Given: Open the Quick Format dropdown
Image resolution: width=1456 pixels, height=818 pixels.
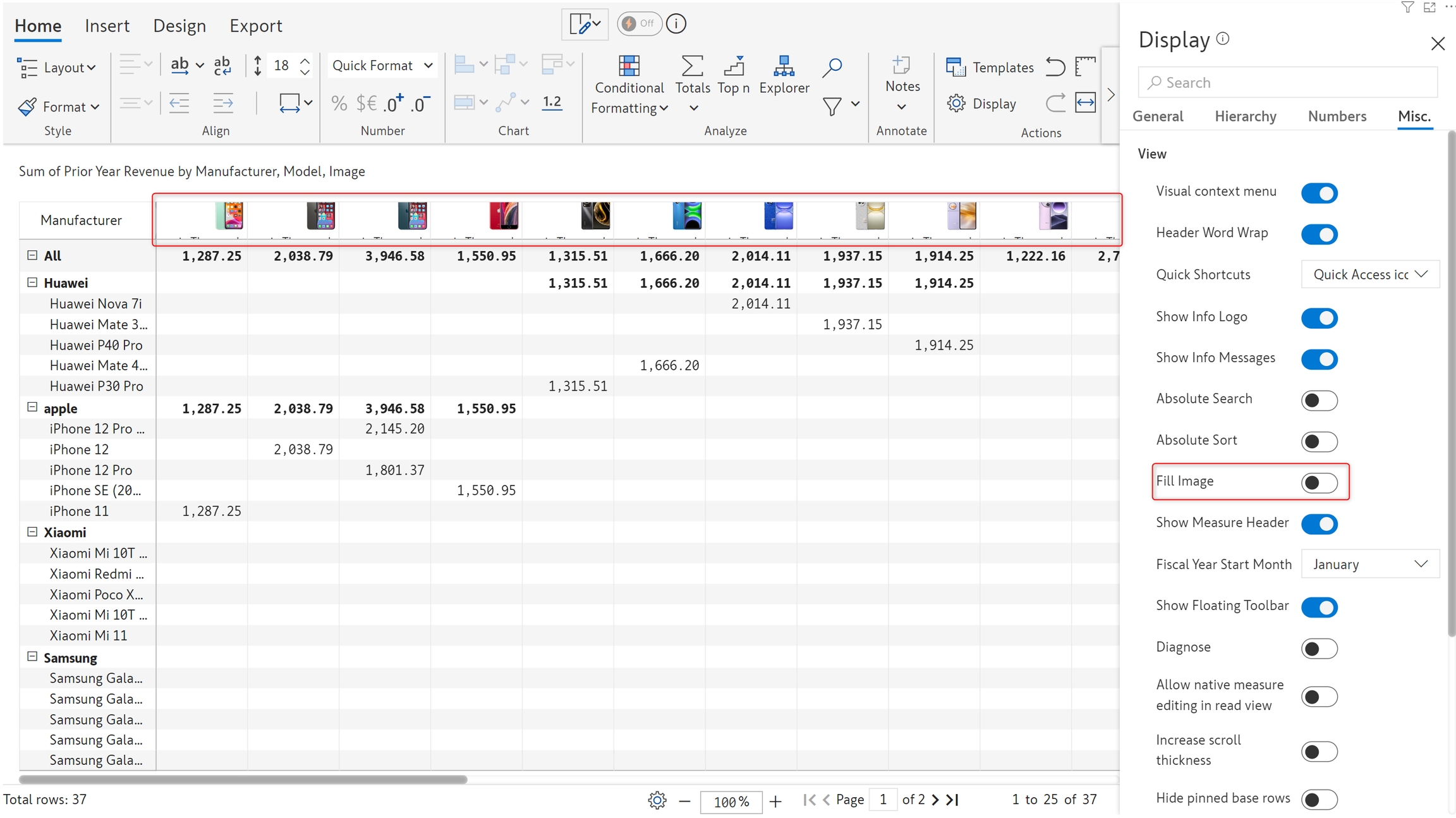Looking at the screenshot, I should tap(382, 66).
